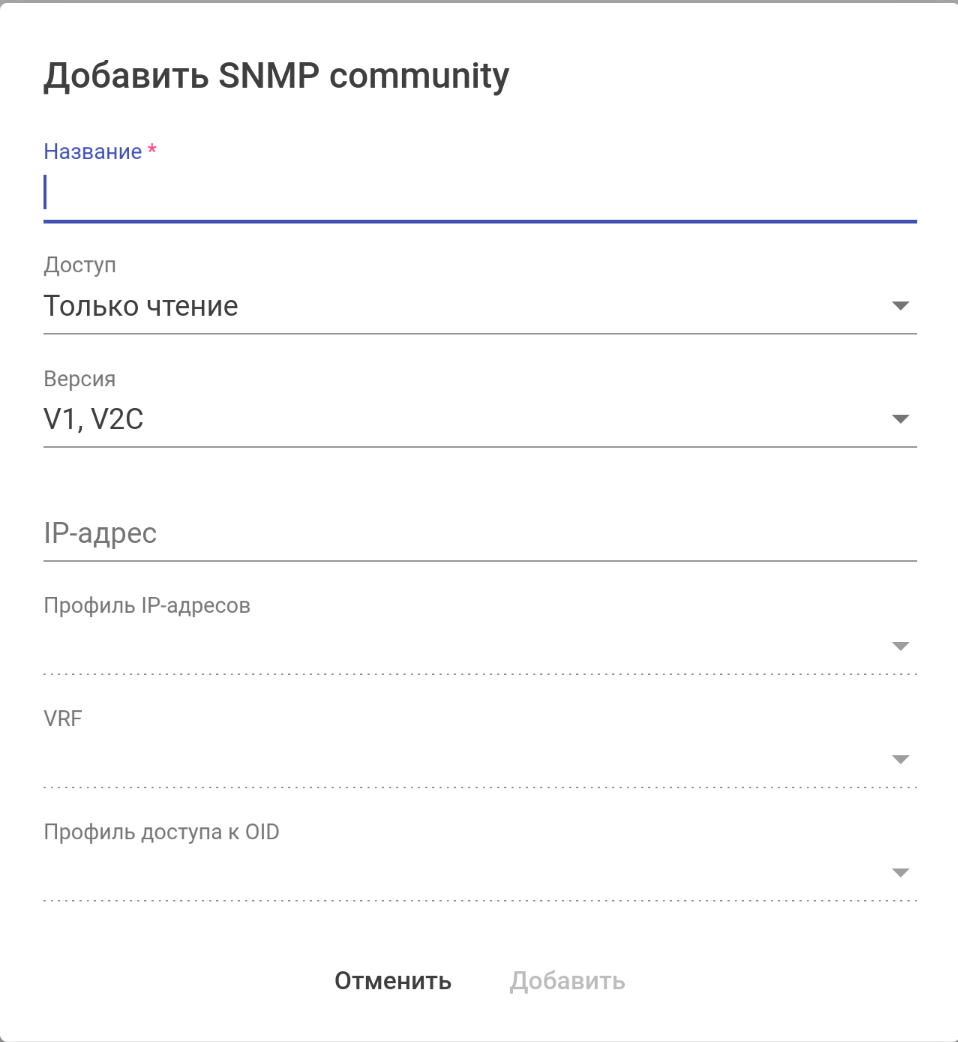Viewport: 958px width, 1042px height.
Task: Expand the Профиль IP-адресов dropdown arrow
Action: coord(900,646)
